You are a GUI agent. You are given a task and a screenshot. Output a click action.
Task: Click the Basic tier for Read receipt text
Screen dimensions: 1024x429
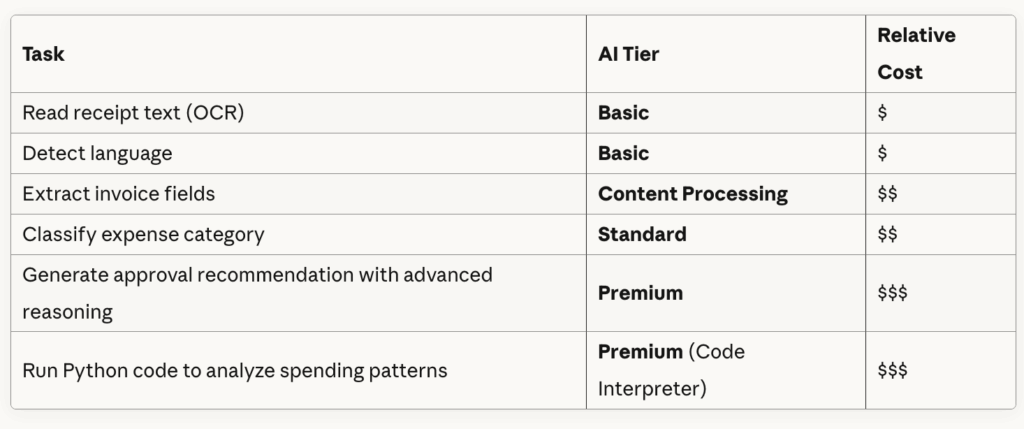point(623,113)
